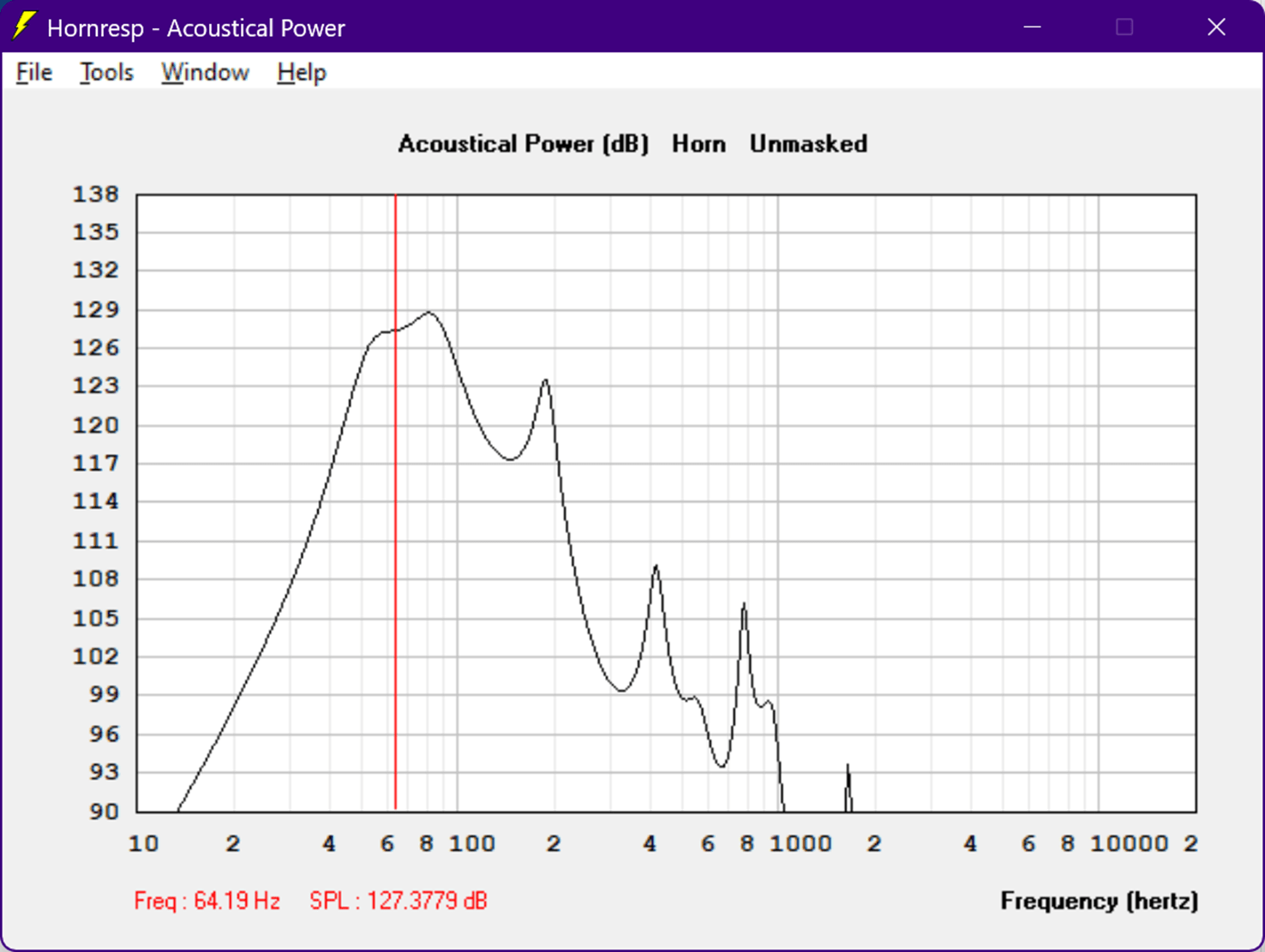
Task: Click the 10000 Hz axis tick label
Action: pos(1129,844)
